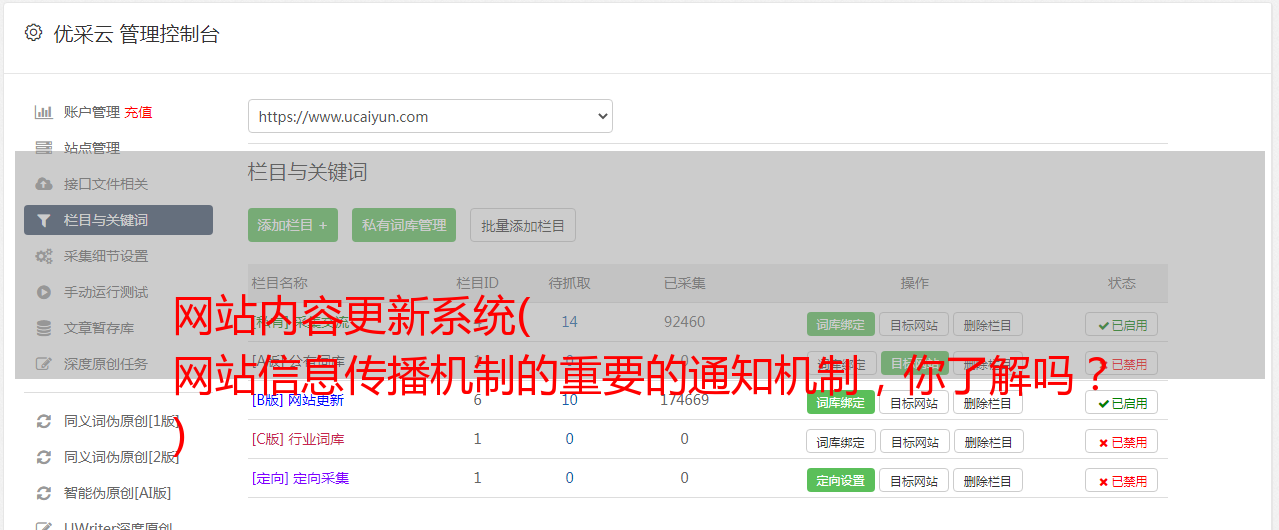Click 词库绑定 for [B版] 网站更新
The image size is (1279, 530).
840,402
